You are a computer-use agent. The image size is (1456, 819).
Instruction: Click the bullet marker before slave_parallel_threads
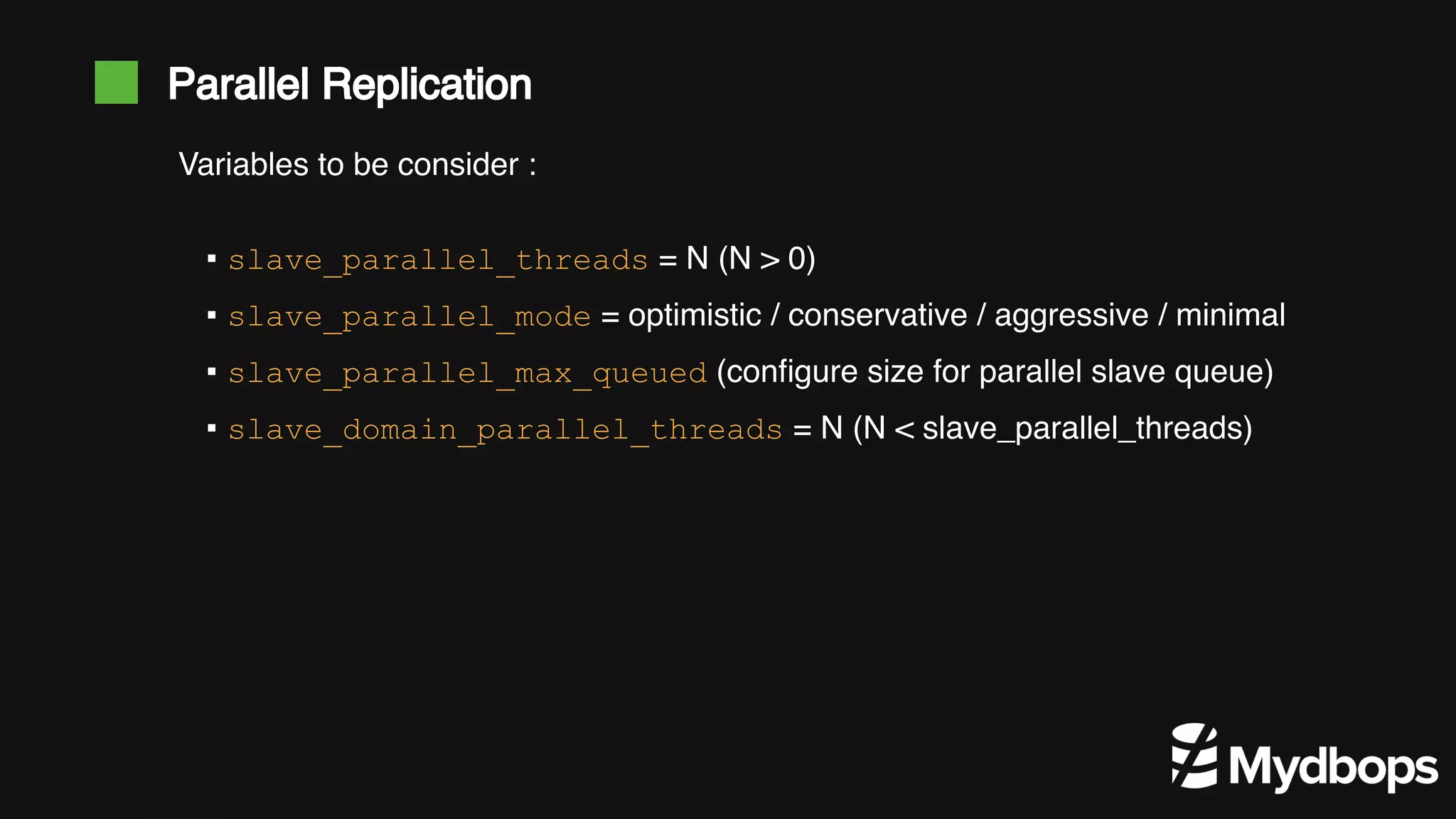(212, 259)
